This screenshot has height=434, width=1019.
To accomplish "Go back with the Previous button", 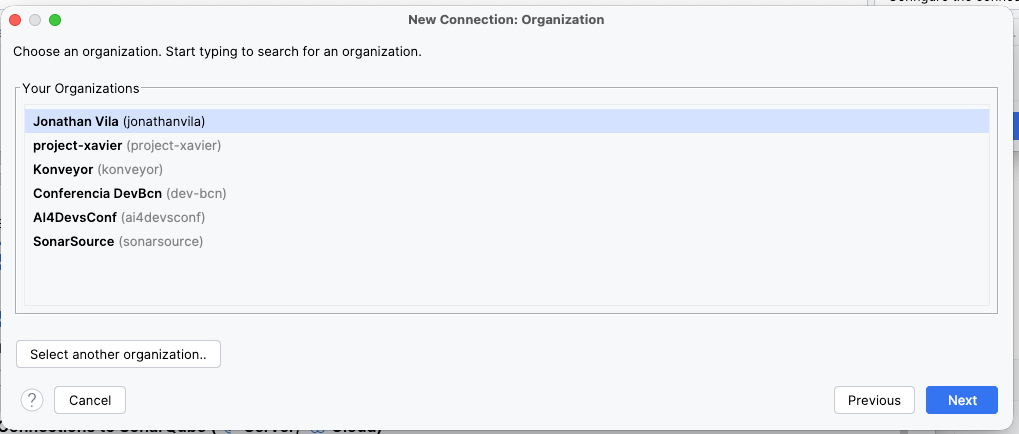I will pos(874,400).
